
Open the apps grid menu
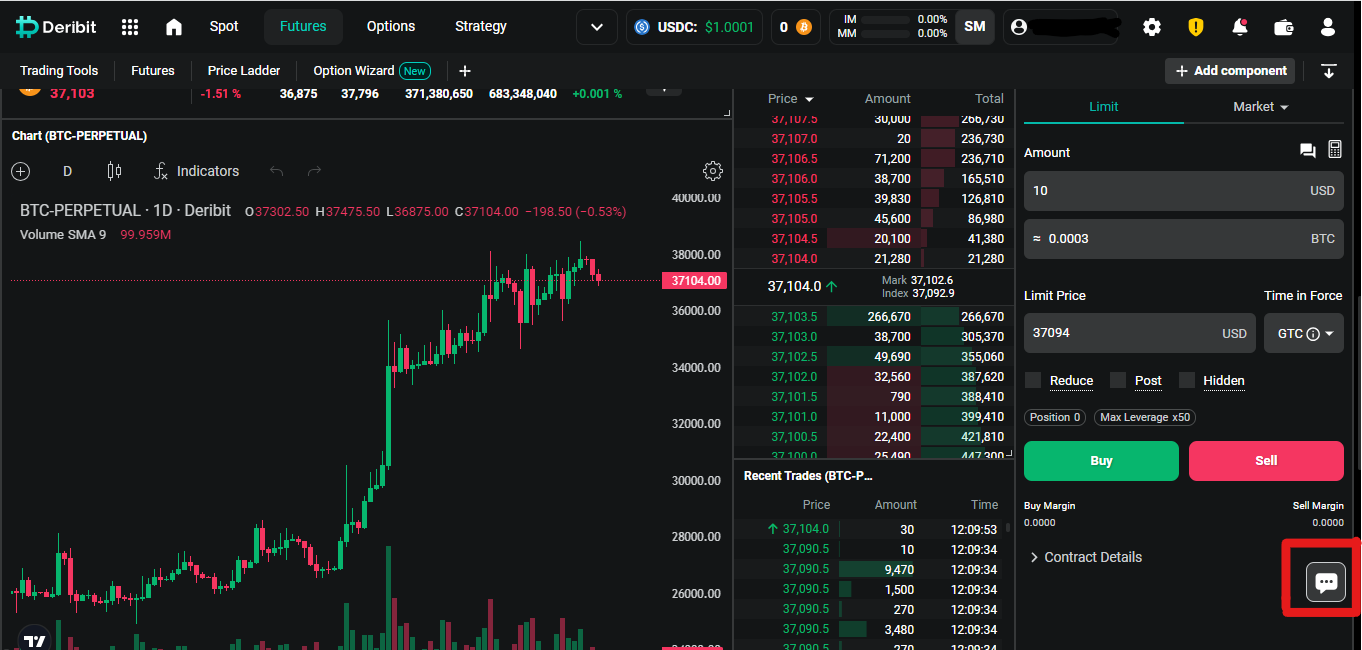click(x=130, y=27)
